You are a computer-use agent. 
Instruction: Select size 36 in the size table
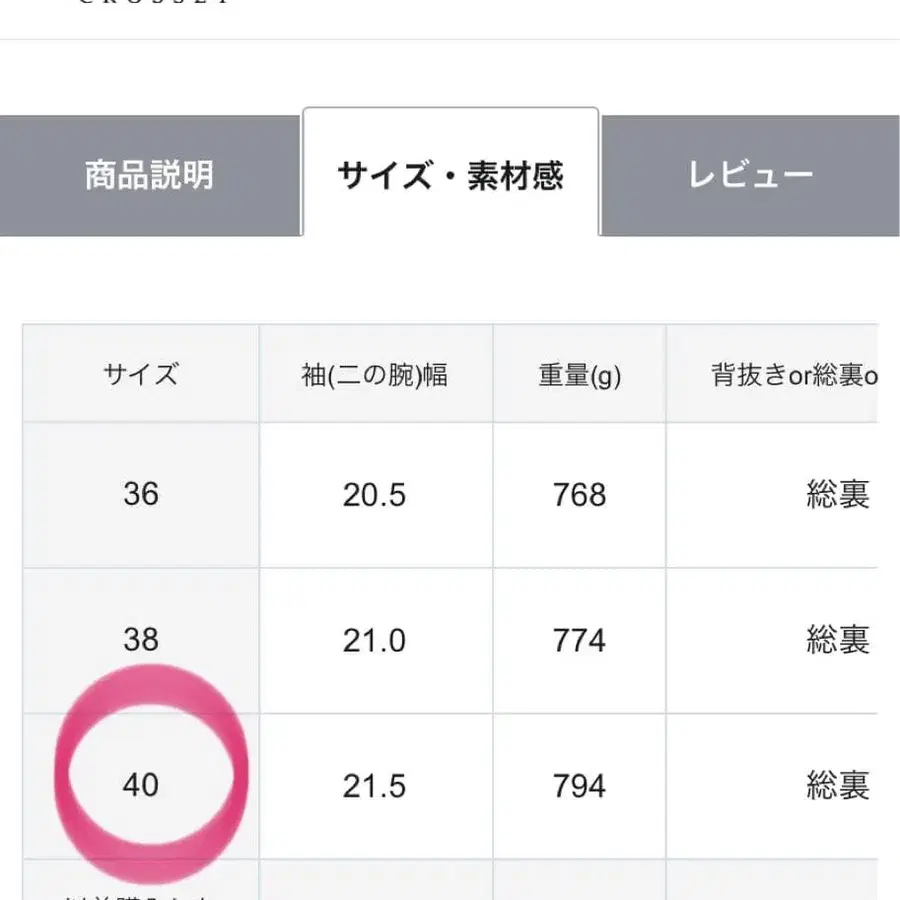click(x=141, y=494)
